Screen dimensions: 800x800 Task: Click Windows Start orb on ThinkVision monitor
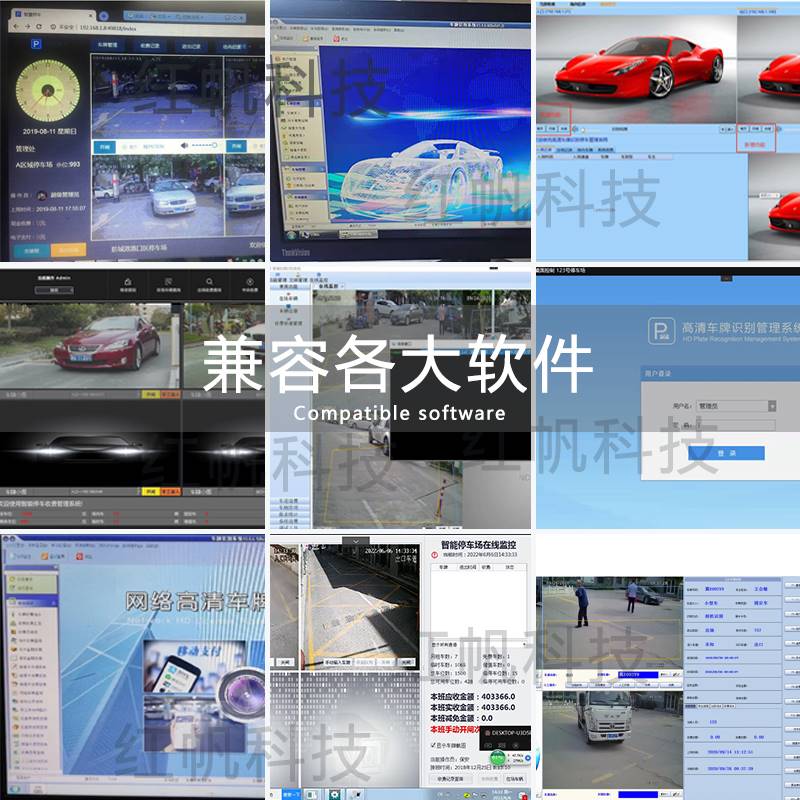(x=291, y=235)
